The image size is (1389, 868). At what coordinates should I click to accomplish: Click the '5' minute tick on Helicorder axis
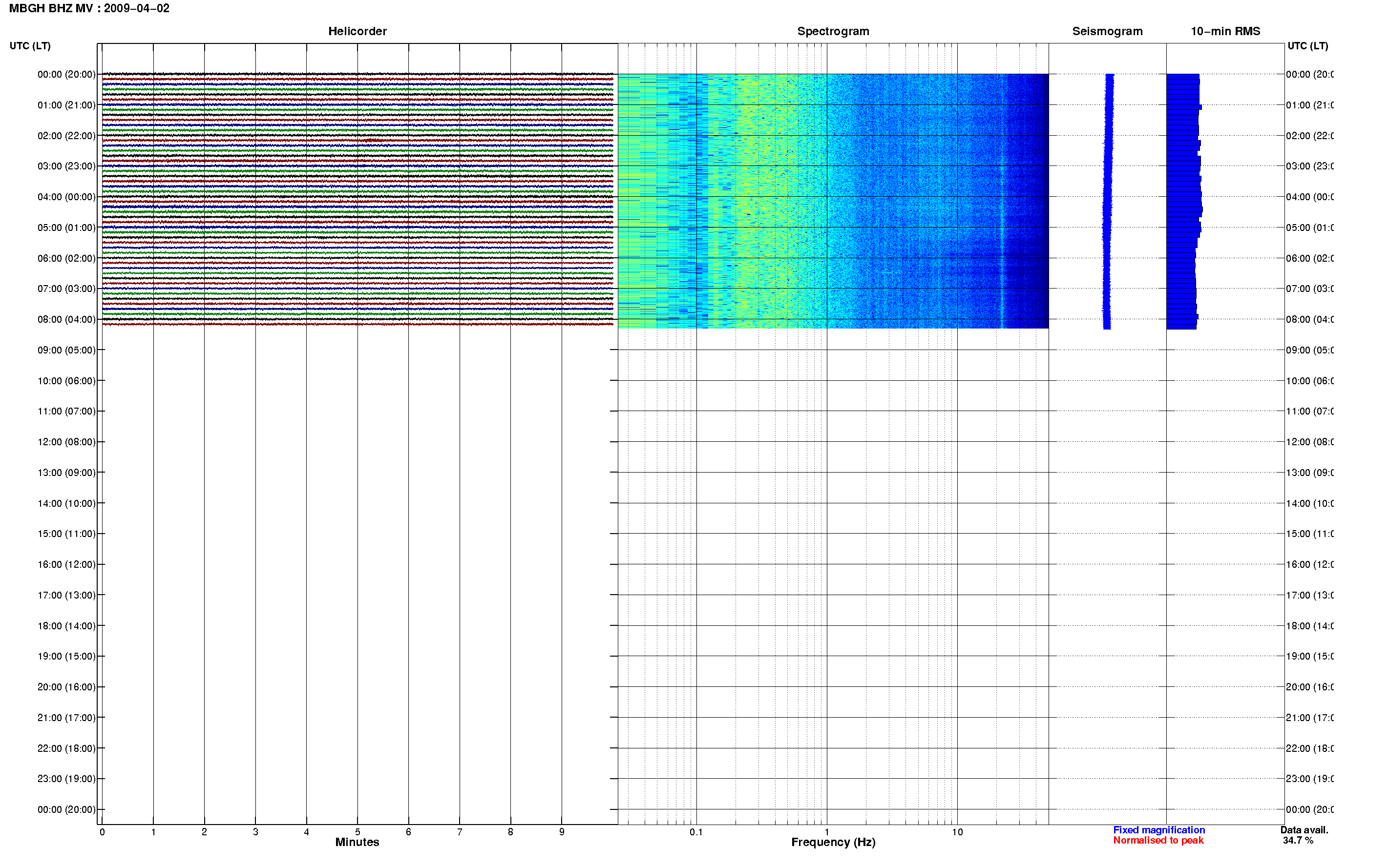click(357, 832)
